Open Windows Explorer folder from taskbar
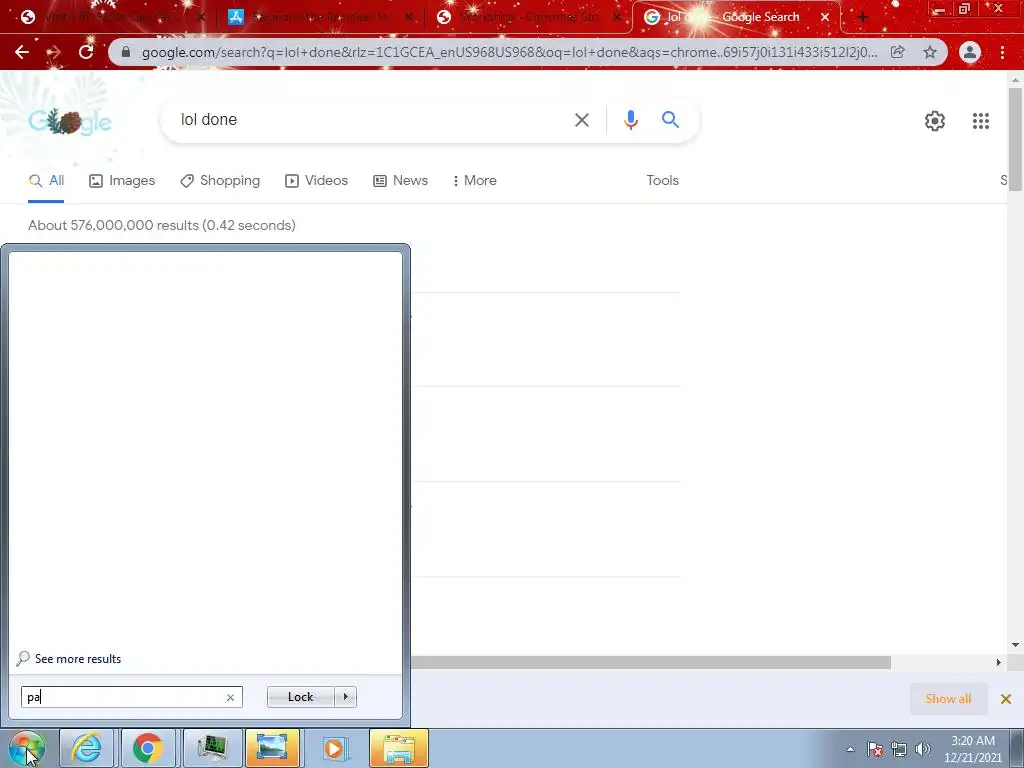The width and height of the screenshot is (1024, 768). [x=399, y=748]
